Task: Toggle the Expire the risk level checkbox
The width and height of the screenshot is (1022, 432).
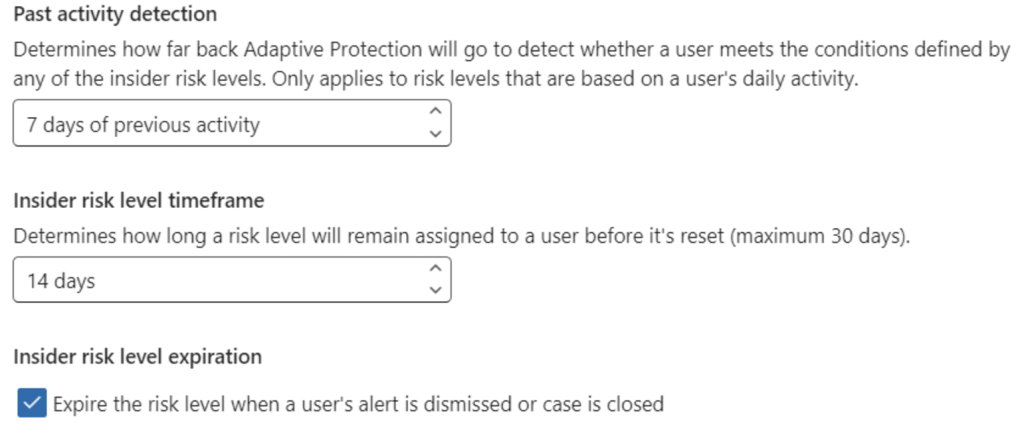Action: tap(31, 404)
